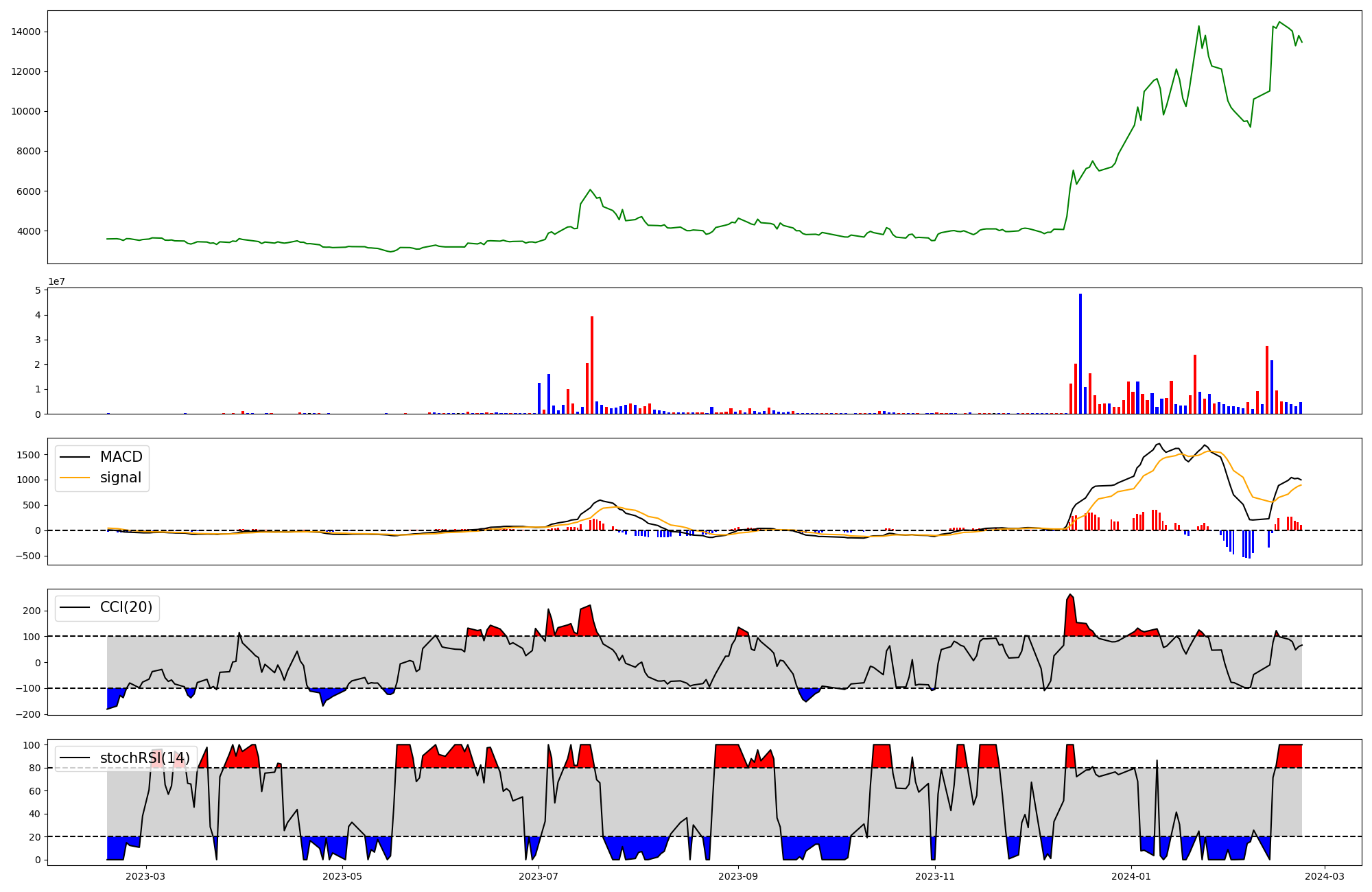Click the tallest blue volume bar
The height and width of the screenshot is (892, 1372).
(1080, 353)
